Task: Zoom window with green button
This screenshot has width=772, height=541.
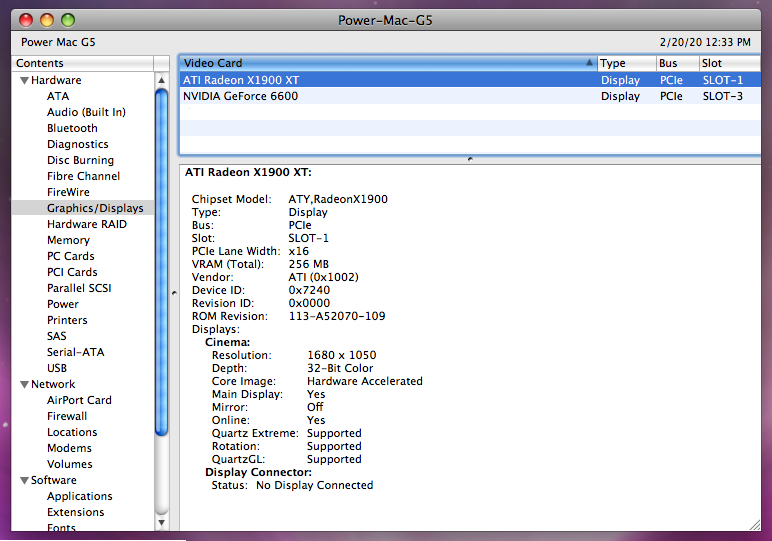Action: pyautogui.click(x=68, y=20)
